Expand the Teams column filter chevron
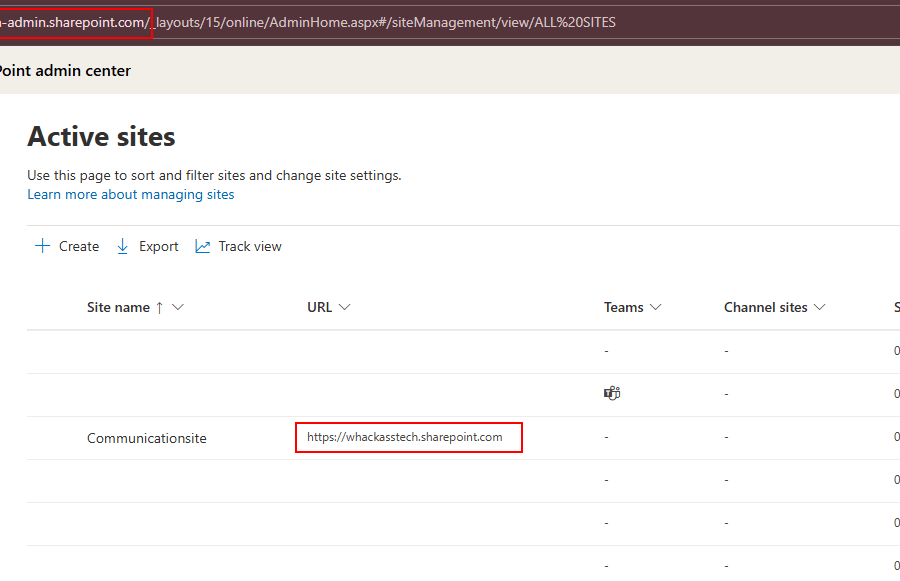 pyautogui.click(x=655, y=307)
